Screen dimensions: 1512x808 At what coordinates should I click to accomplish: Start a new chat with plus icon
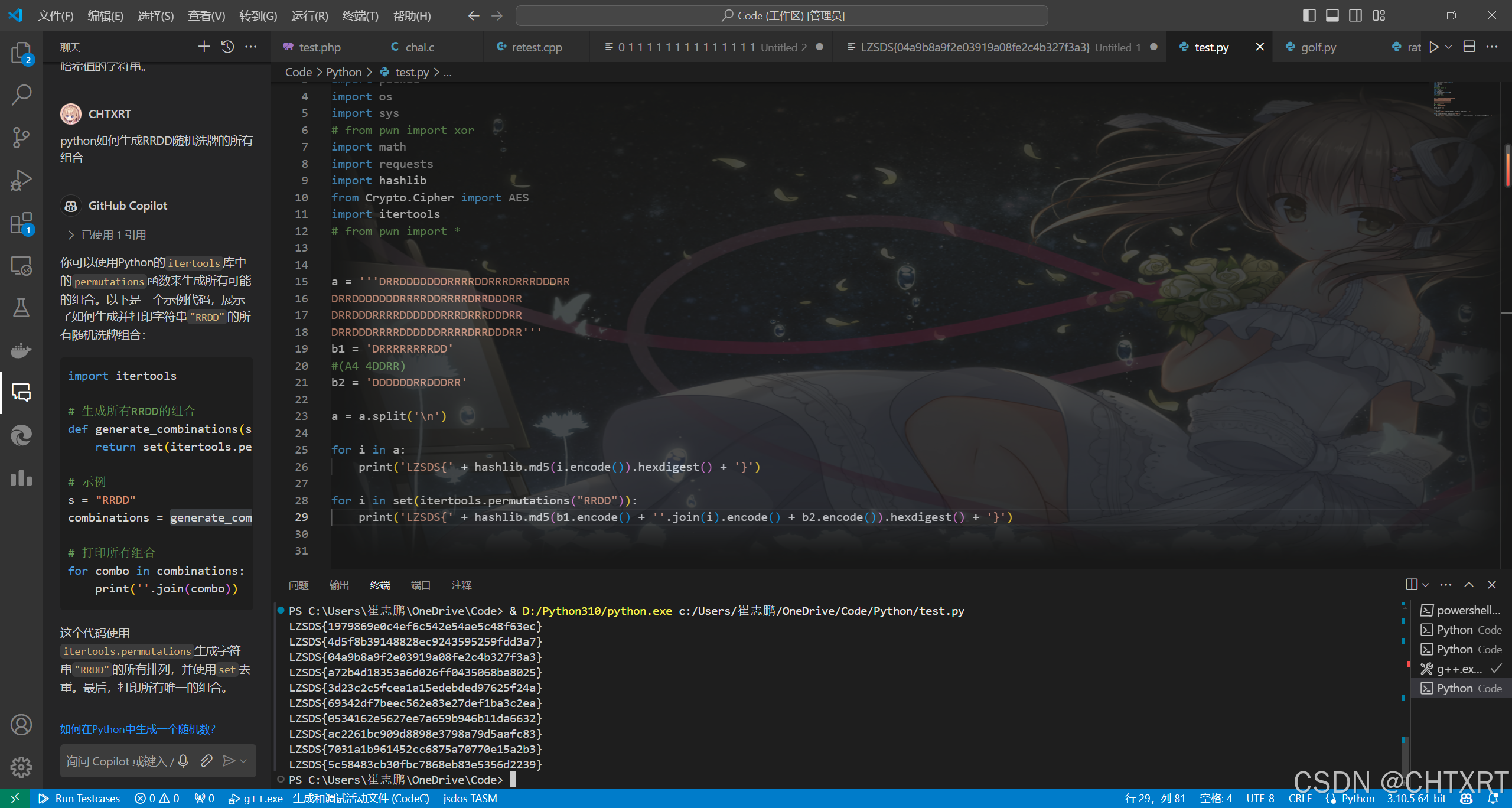click(204, 47)
